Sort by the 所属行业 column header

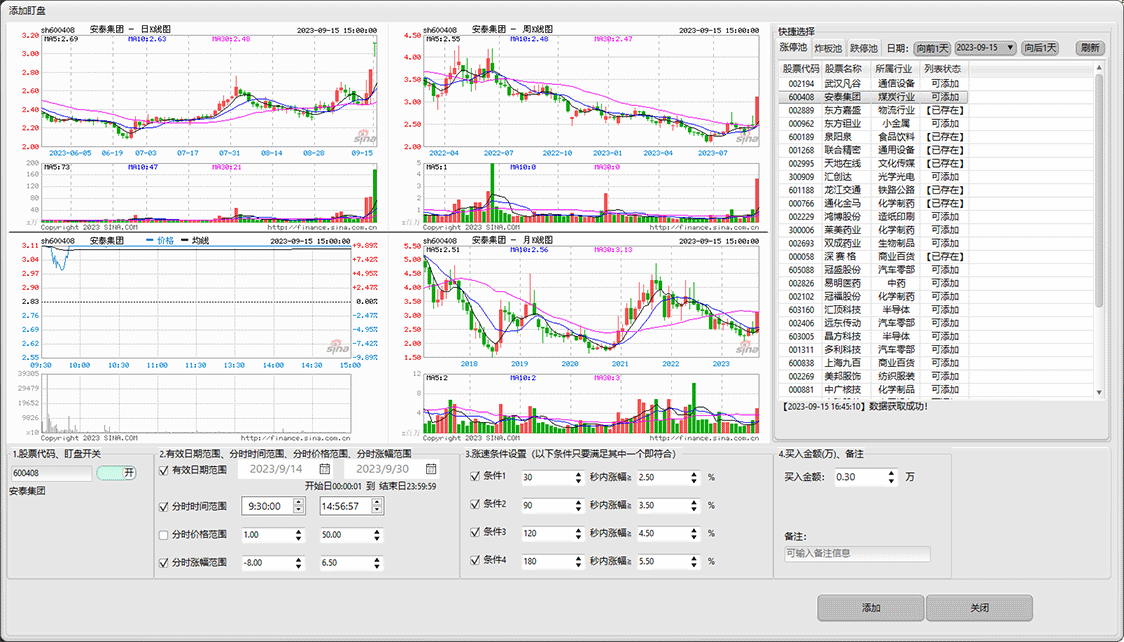pyautogui.click(x=894, y=69)
